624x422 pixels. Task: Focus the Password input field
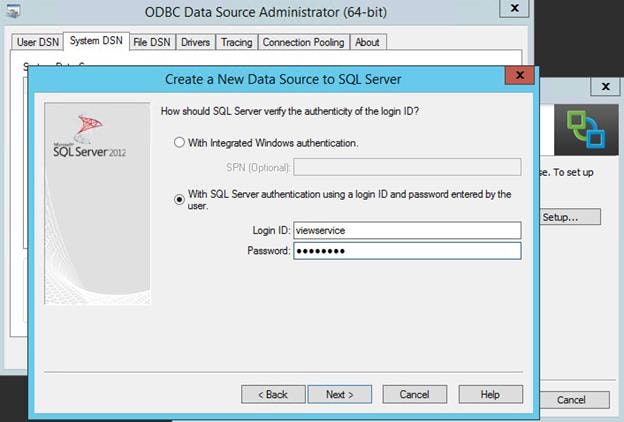(407, 251)
